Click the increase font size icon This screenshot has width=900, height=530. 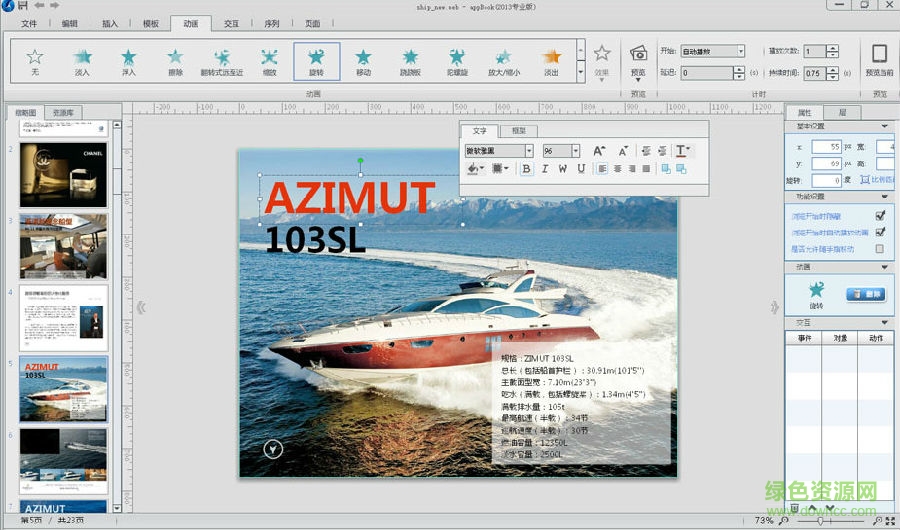tap(599, 151)
